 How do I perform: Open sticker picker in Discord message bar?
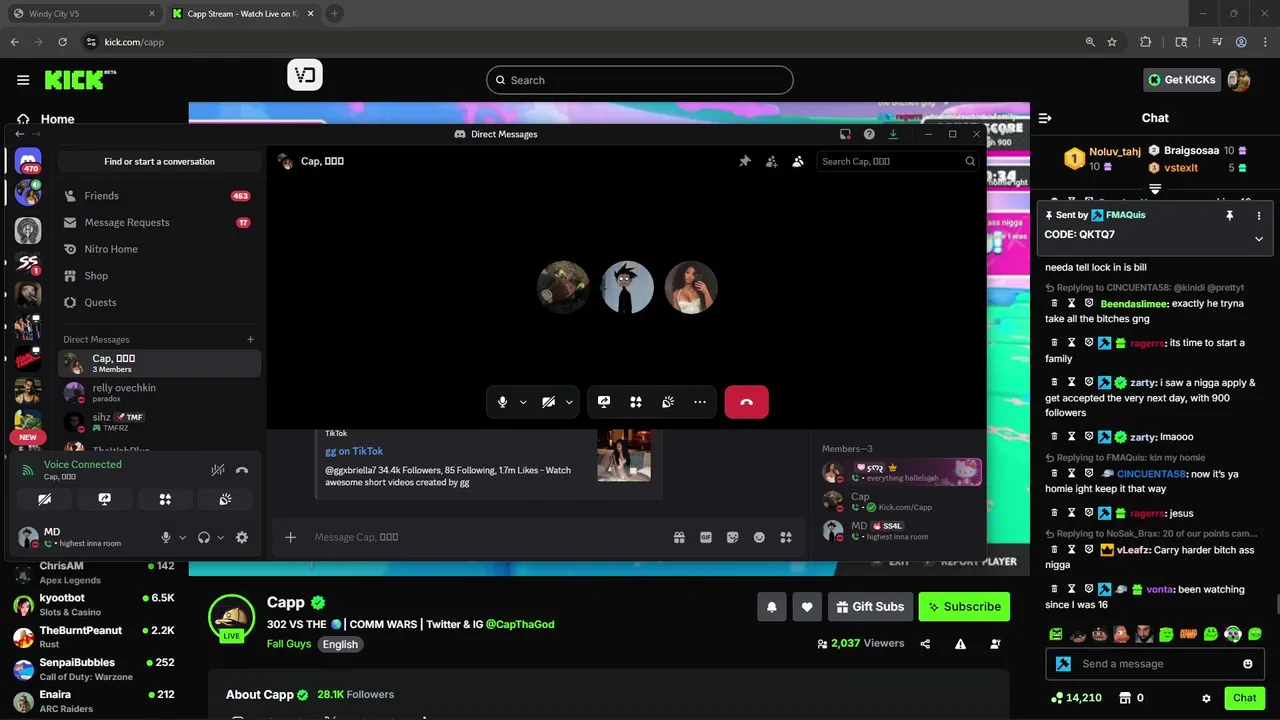click(x=732, y=537)
